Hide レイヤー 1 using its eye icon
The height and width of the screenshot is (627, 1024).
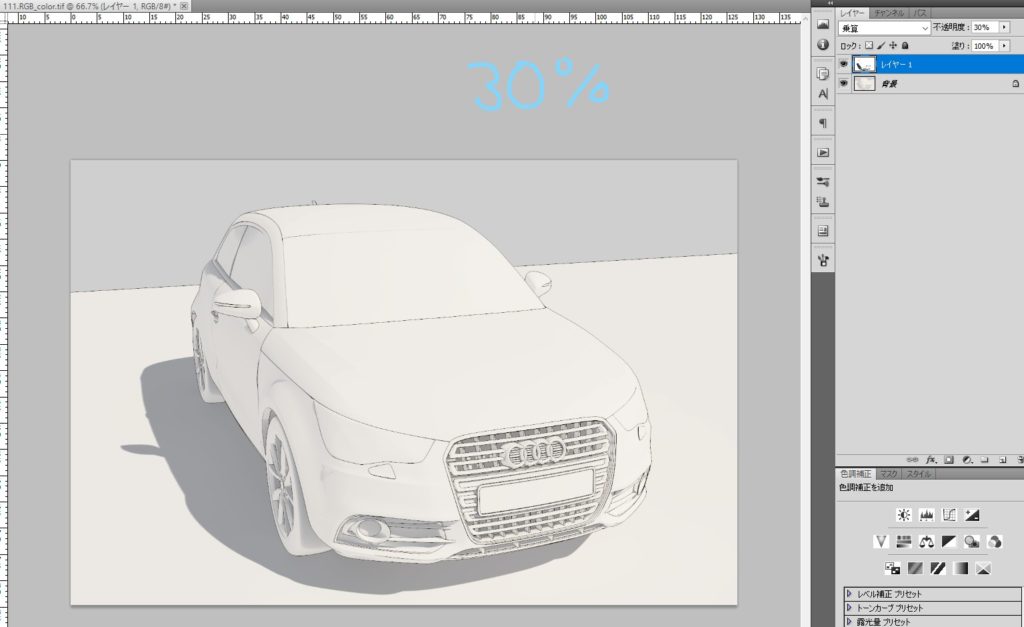point(844,64)
